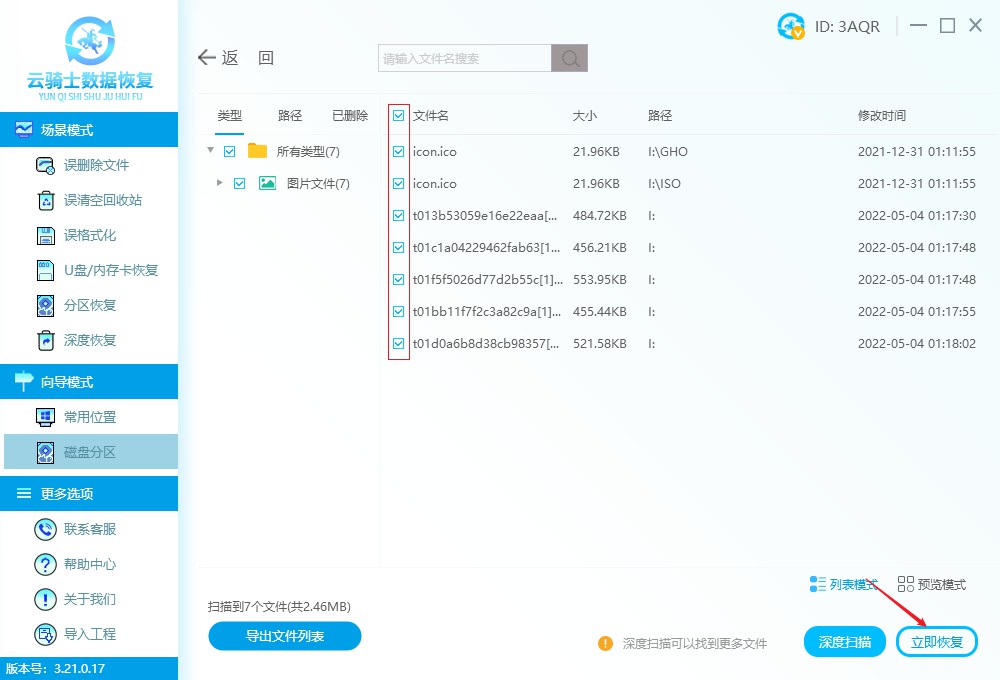Switch to 预览模式 preview view

[932, 585]
